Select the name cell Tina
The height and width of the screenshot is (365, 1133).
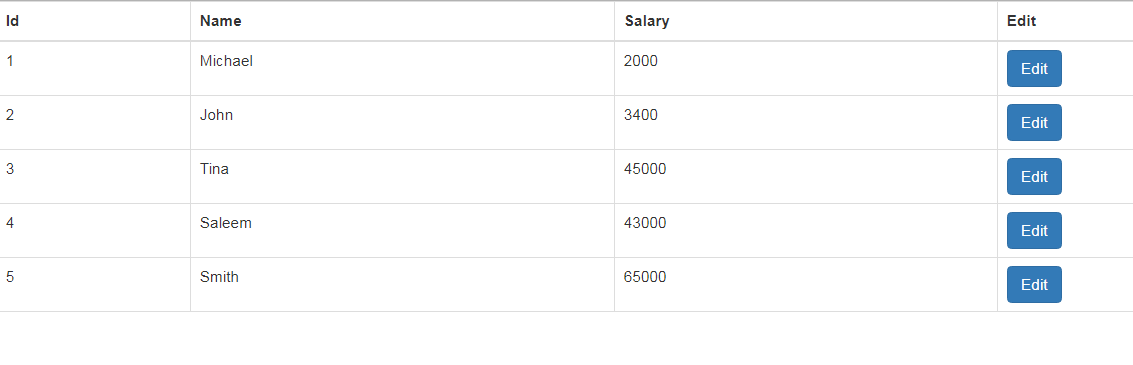click(215, 169)
